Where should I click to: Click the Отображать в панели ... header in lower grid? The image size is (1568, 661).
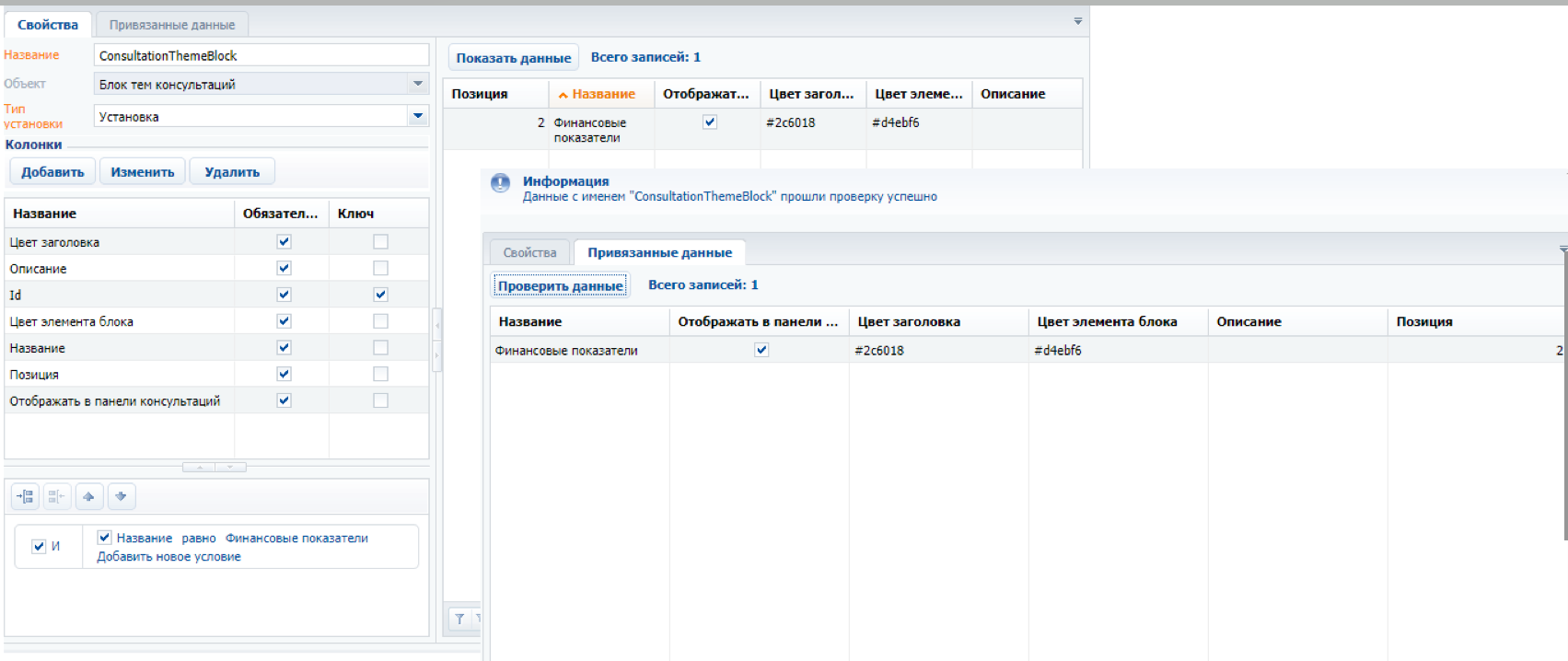click(x=760, y=321)
